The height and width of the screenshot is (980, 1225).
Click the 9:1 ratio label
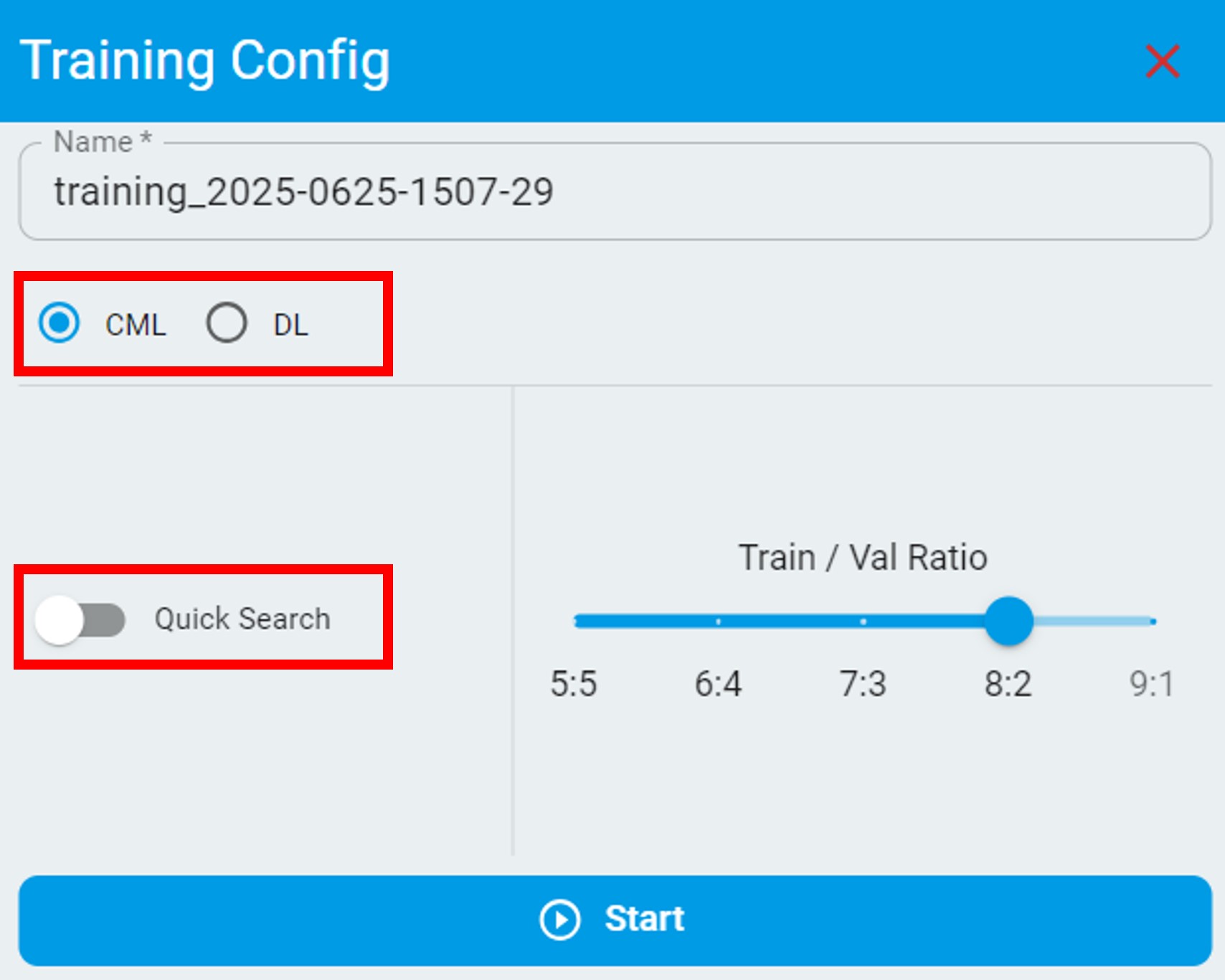tap(1151, 684)
